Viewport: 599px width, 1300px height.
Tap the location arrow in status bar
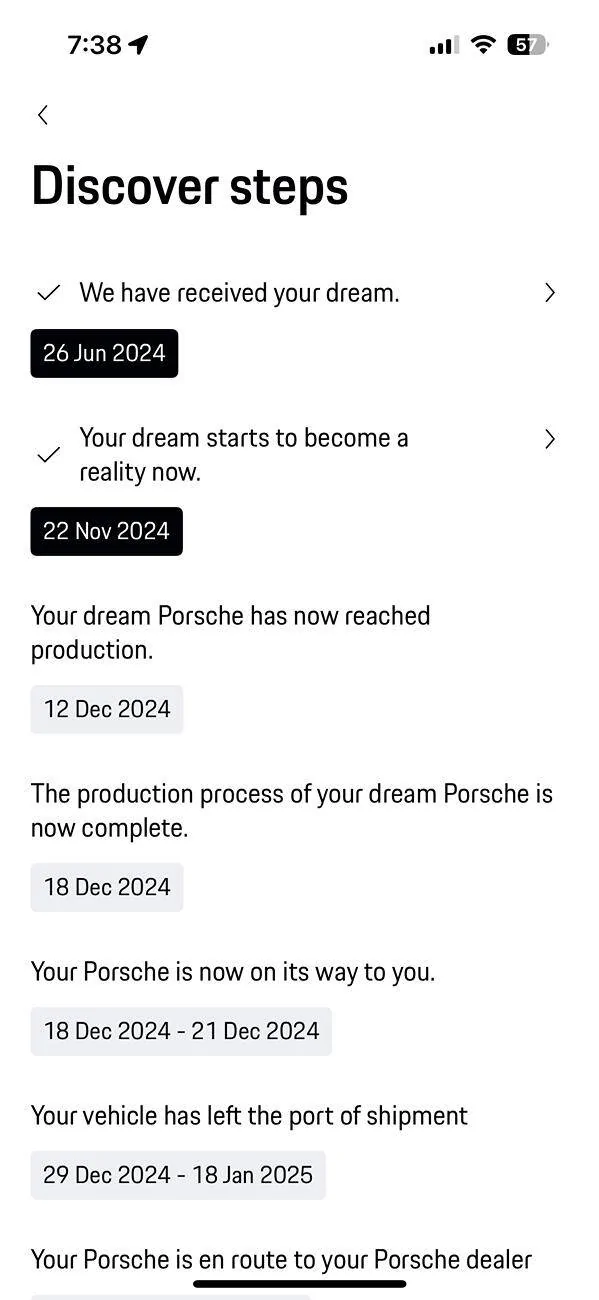click(138, 45)
